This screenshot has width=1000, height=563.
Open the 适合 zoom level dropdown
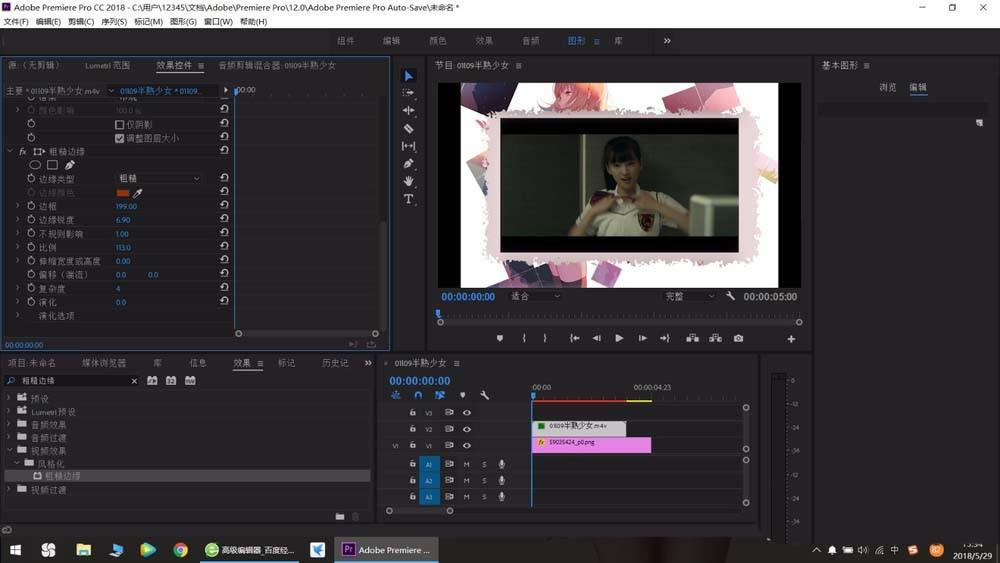point(535,297)
